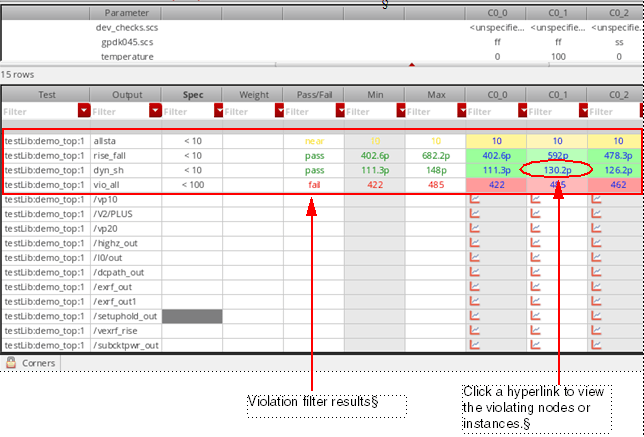This screenshot has height=437, width=644.
Task: Open waveform icon for /vp10 in C0_2
Action: [596, 200]
